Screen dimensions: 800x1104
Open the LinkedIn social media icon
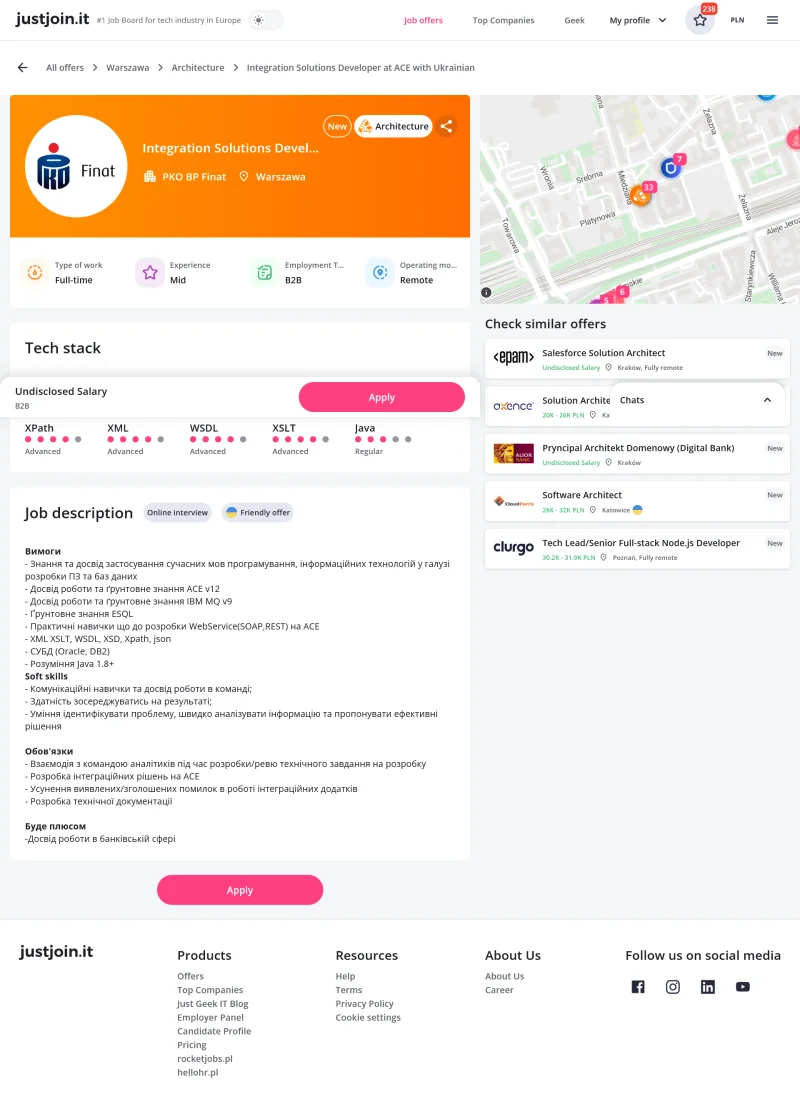click(708, 986)
